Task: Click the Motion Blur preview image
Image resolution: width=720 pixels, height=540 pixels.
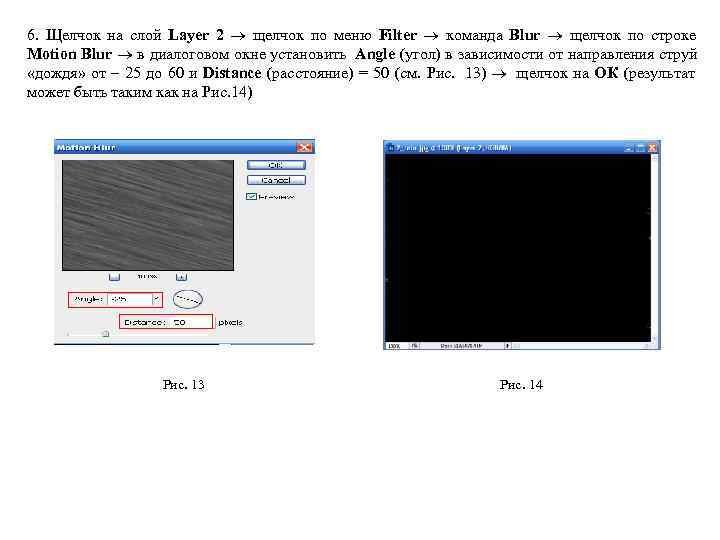Action: pyautogui.click(x=148, y=215)
